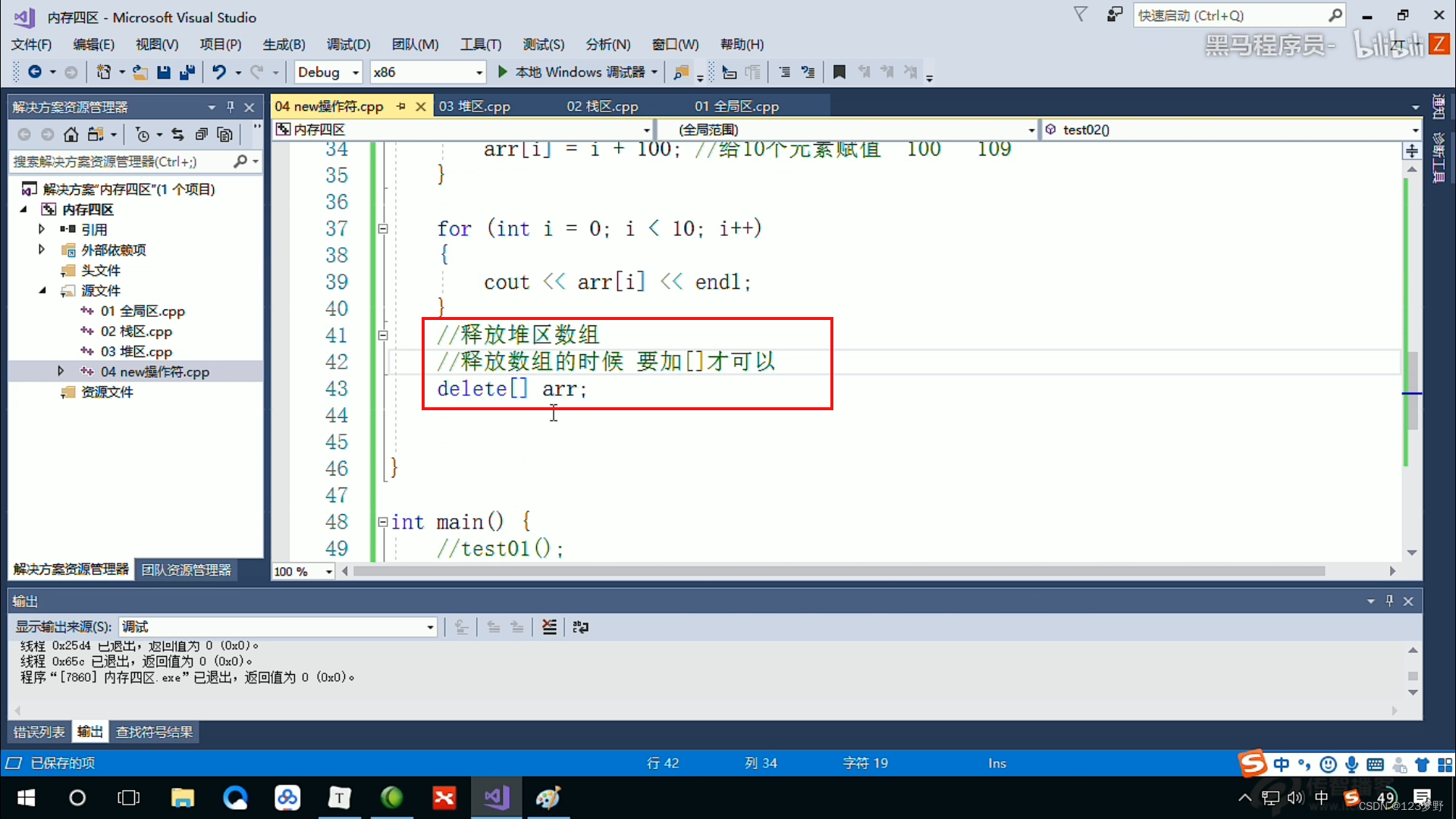Open File Explorer from the taskbar
The height and width of the screenshot is (819, 1456).
pos(182,798)
